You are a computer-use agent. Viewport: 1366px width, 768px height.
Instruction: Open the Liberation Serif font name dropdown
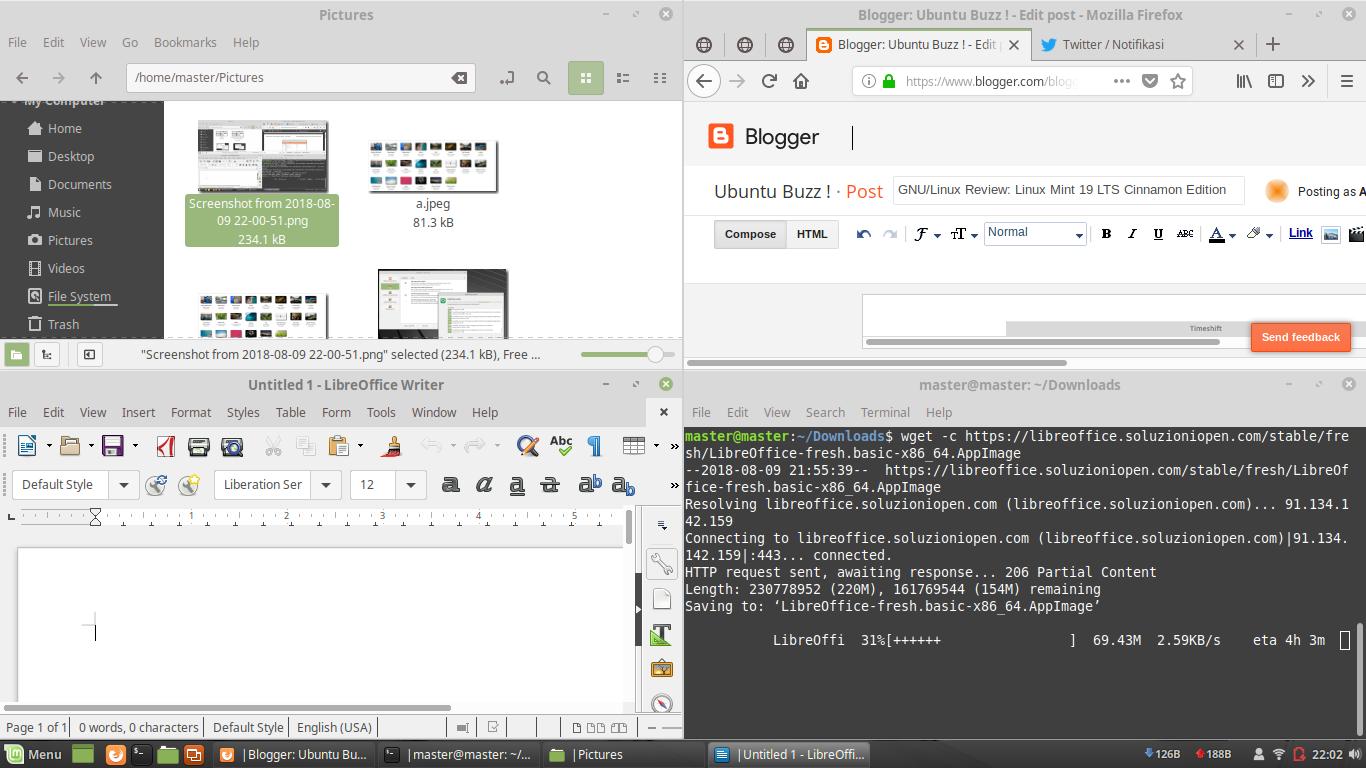[x=326, y=484]
